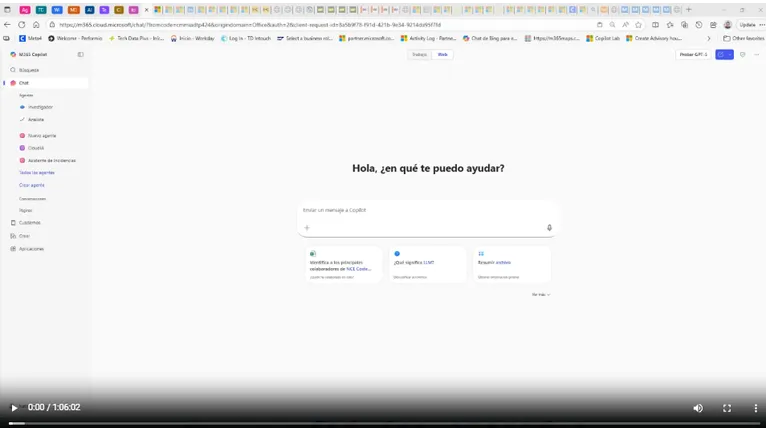Open Cuadernos in the sidebar
766x431 pixels.
click(x=29, y=223)
